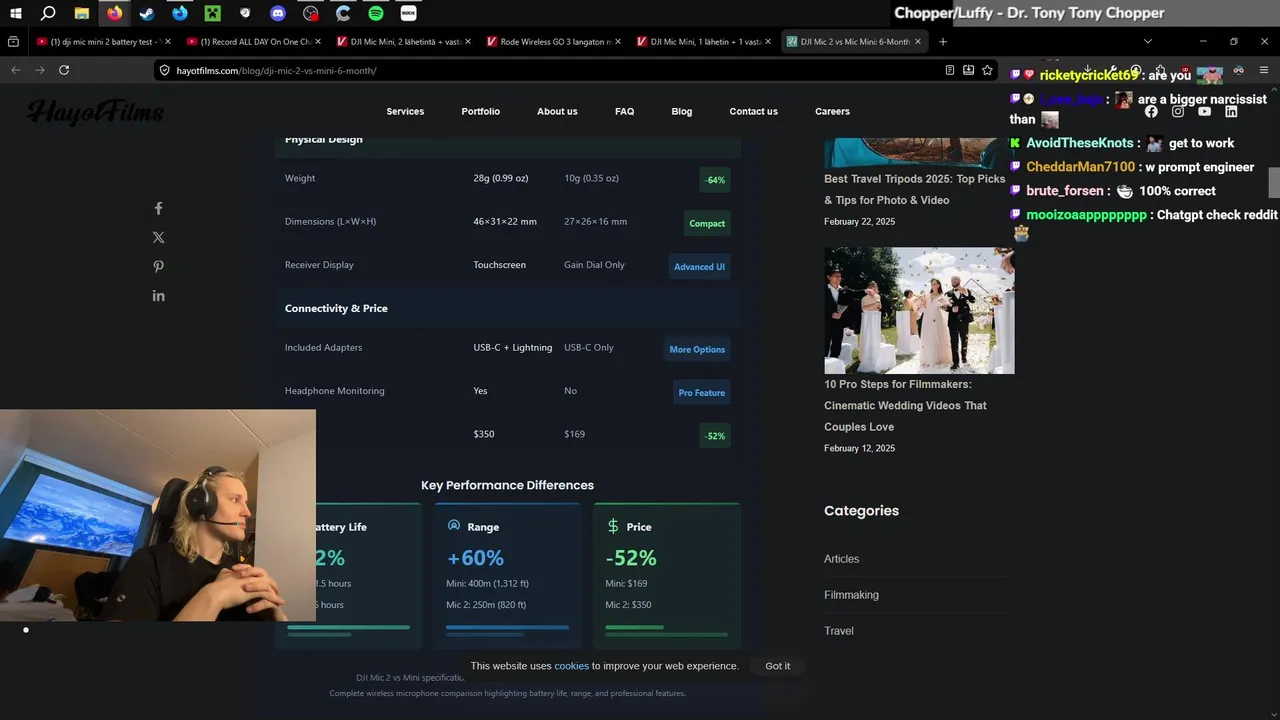Toggle reader view in address bar

pos(949,70)
